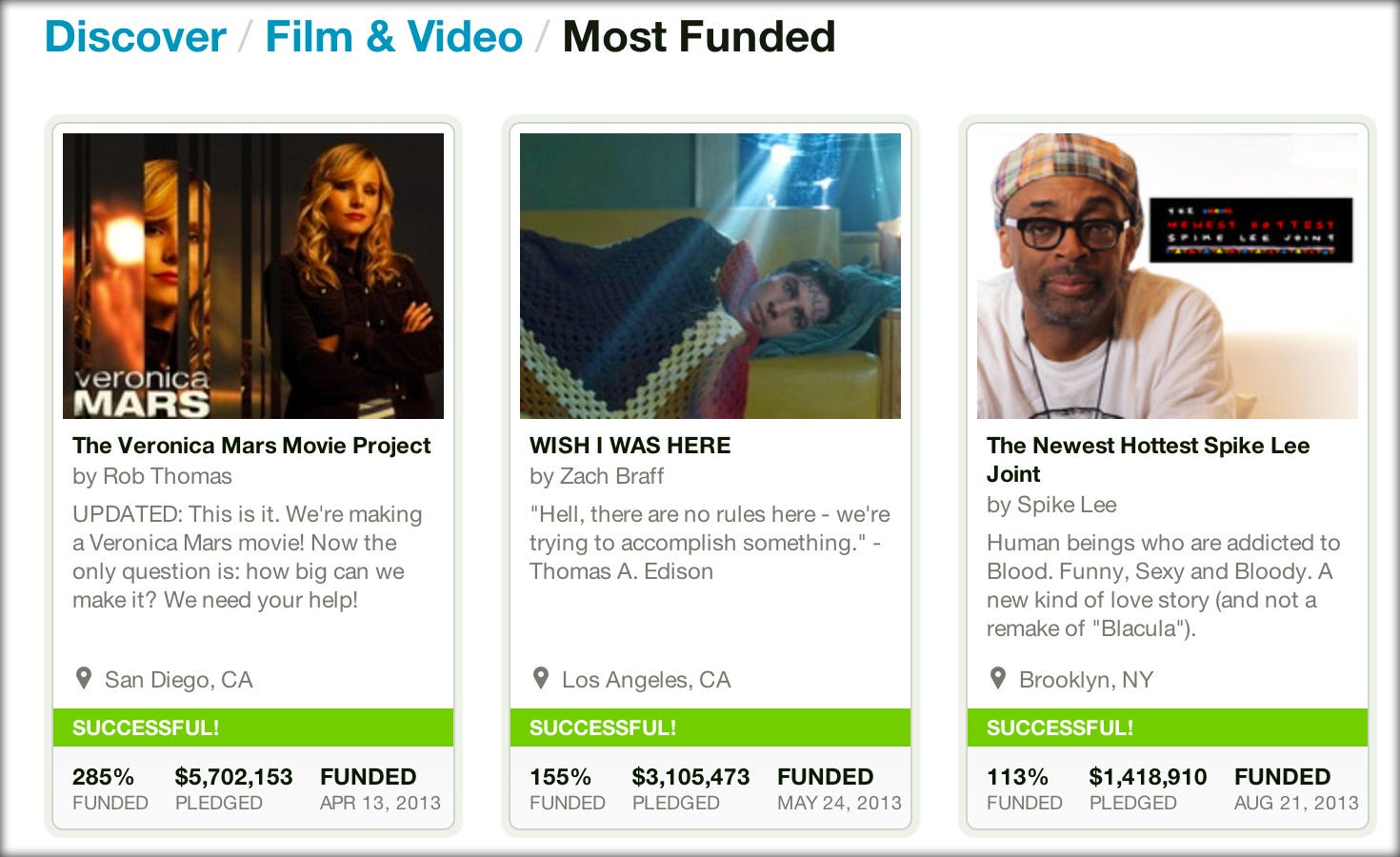Screen dimensions: 1400x857
Task: Visit creator Spike Lee's profile
Action: tap(1067, 505)
